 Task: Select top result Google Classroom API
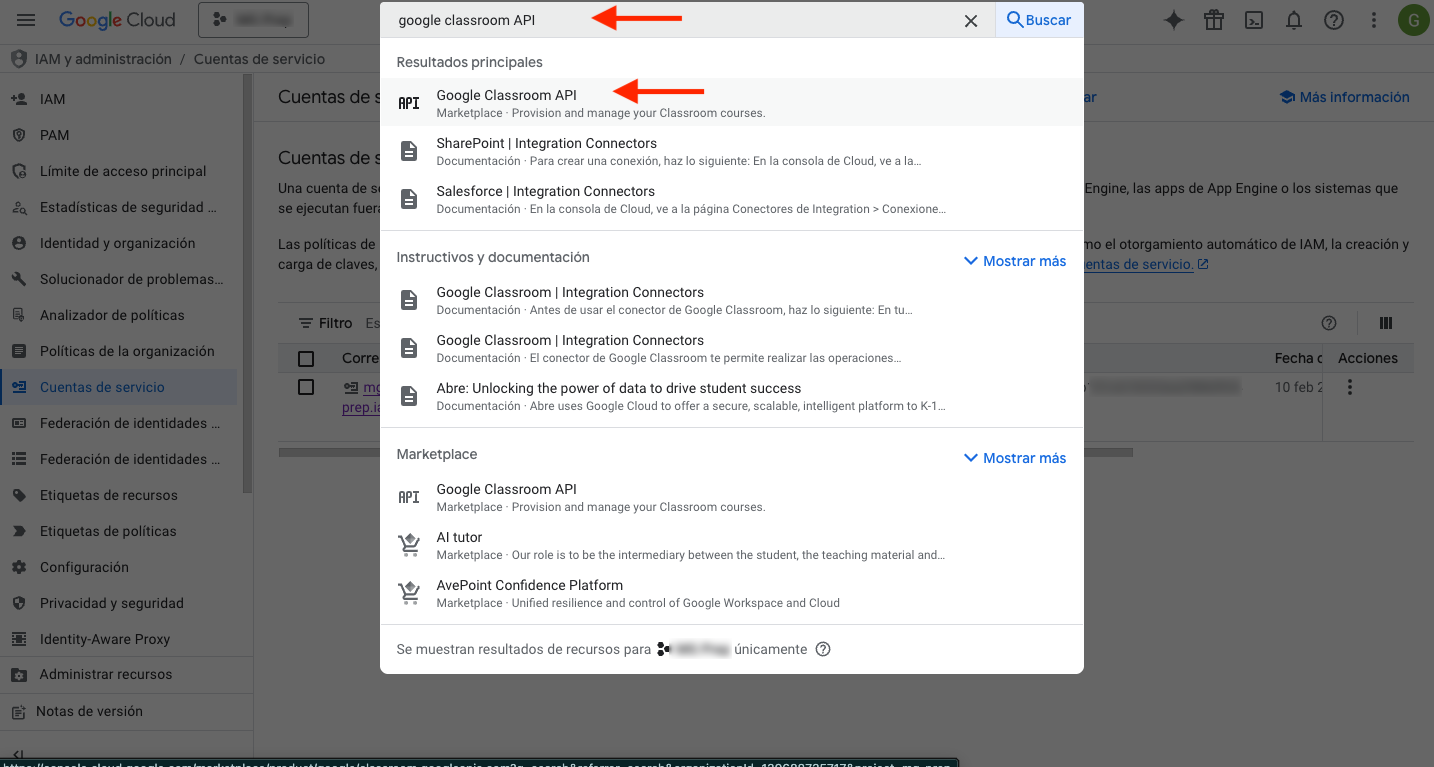(506, 95)
